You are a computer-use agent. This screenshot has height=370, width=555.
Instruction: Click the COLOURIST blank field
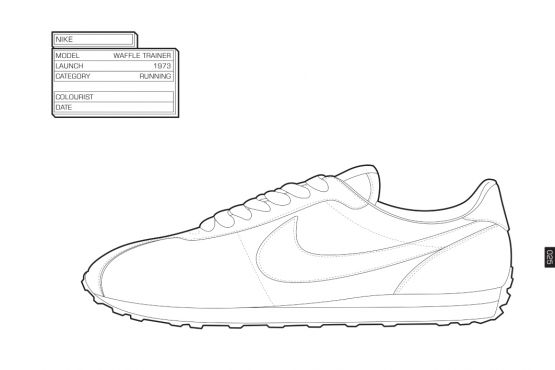click(114, 97)
